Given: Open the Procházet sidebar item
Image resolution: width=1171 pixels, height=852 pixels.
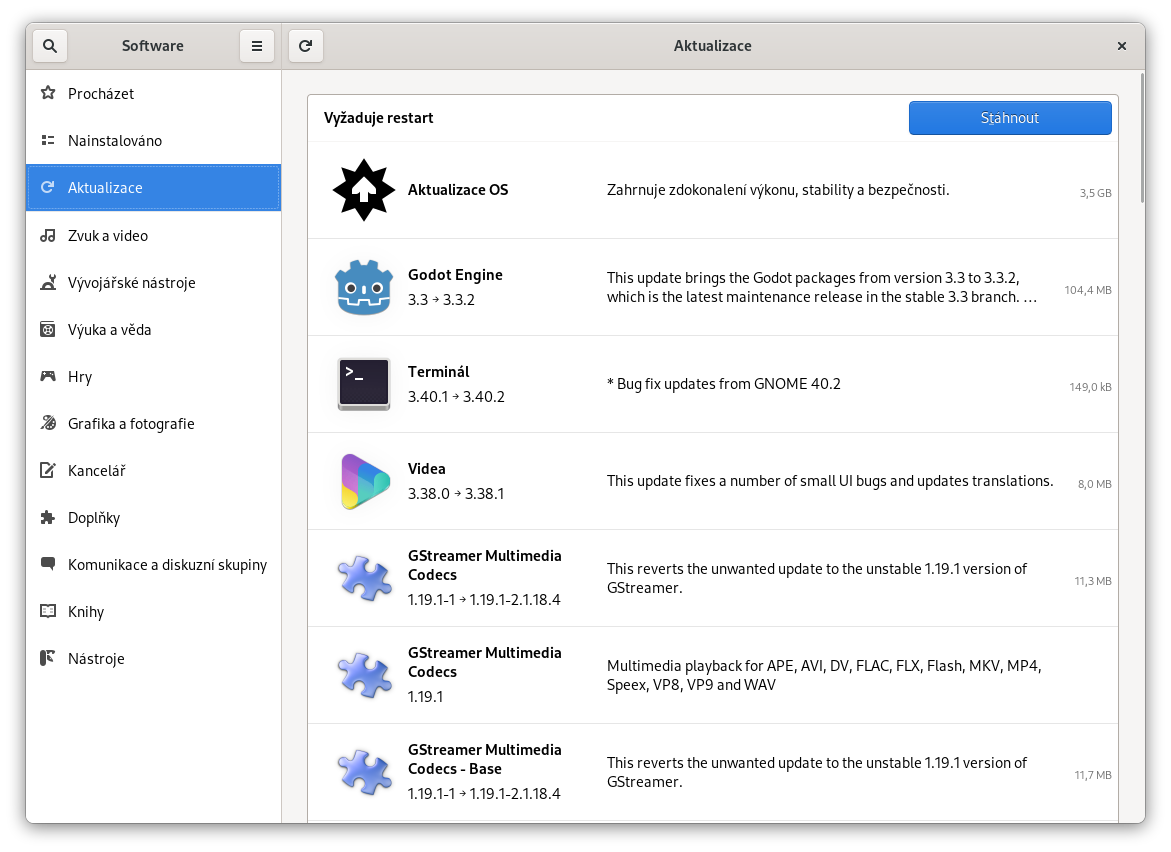Looking at the screenshot, I should (x=100, y=94).
